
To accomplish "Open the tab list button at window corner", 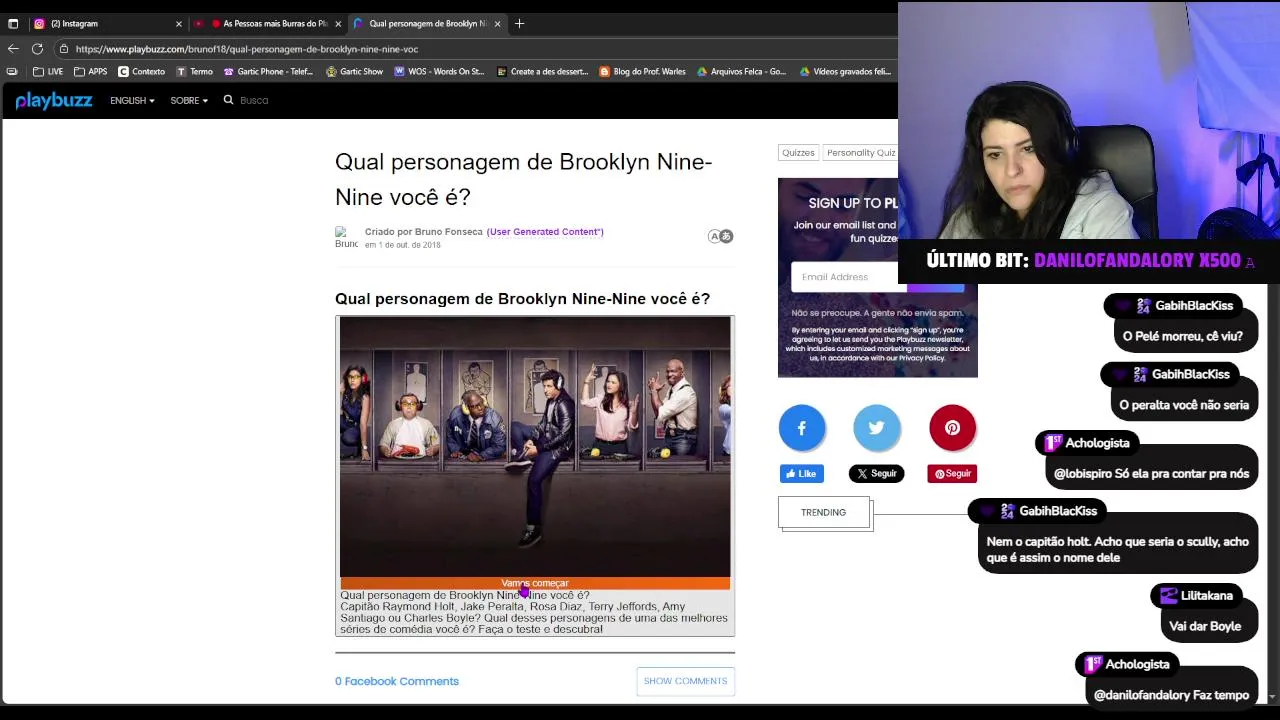I will (x=13, y=23).
